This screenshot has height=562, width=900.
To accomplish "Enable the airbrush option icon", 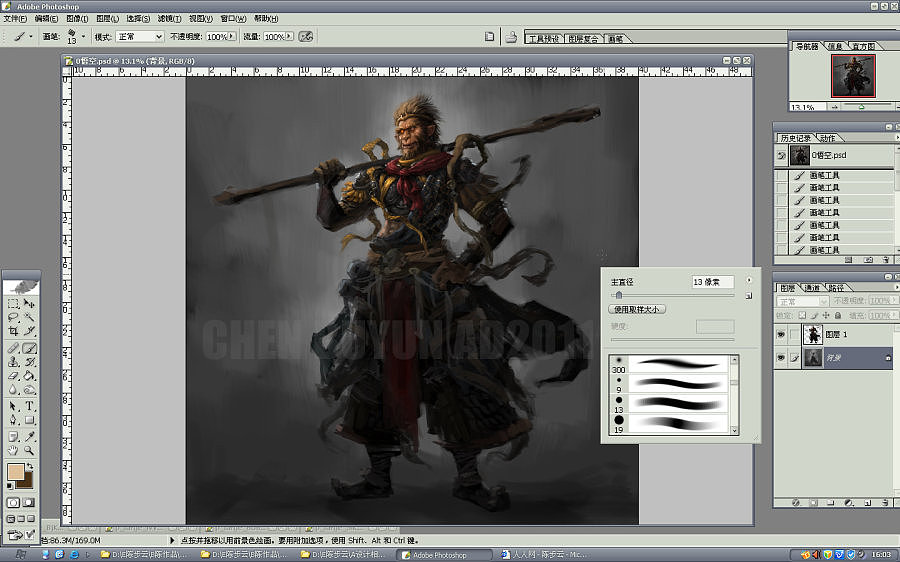I will pyautogui.click(x=306, y=36).
